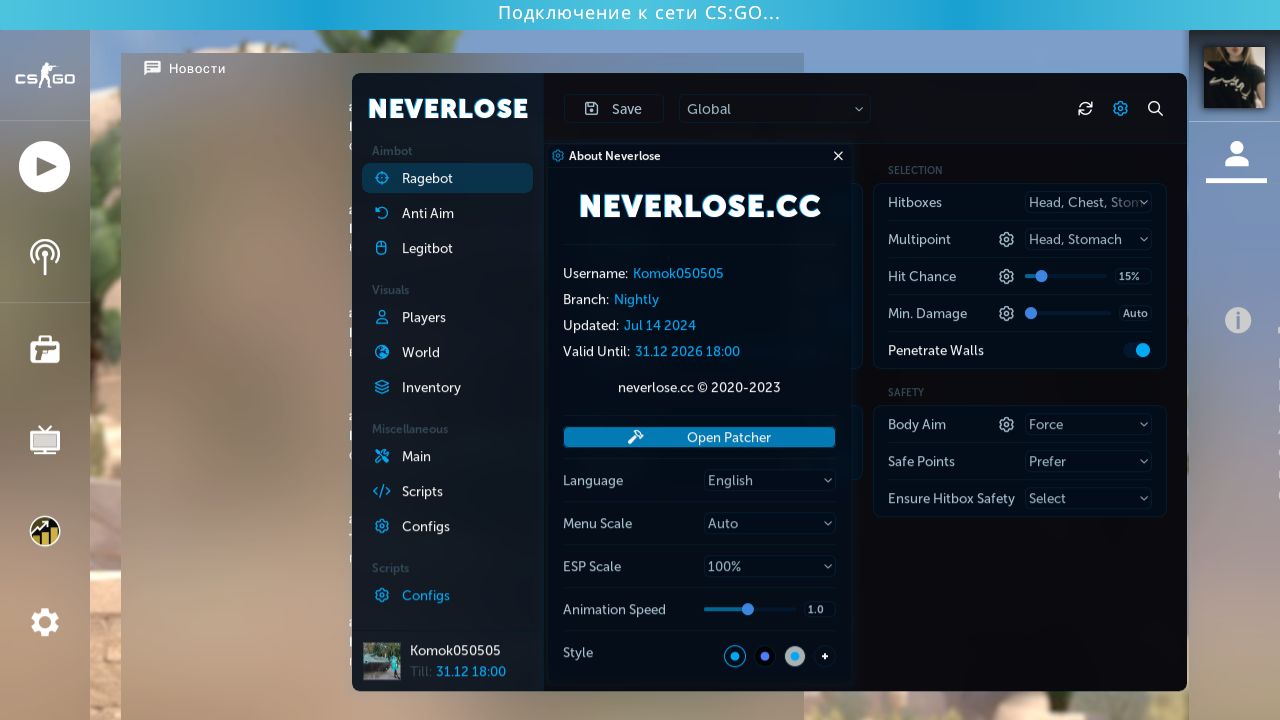Click the Новости chat icon

coord(152,68)
